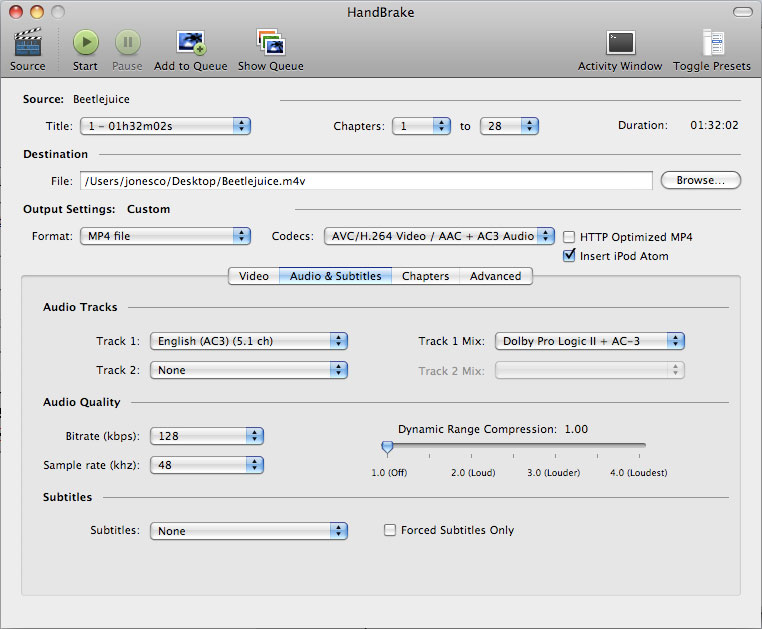Click the 2.0 (Loud) slider label

coord(473,472)
